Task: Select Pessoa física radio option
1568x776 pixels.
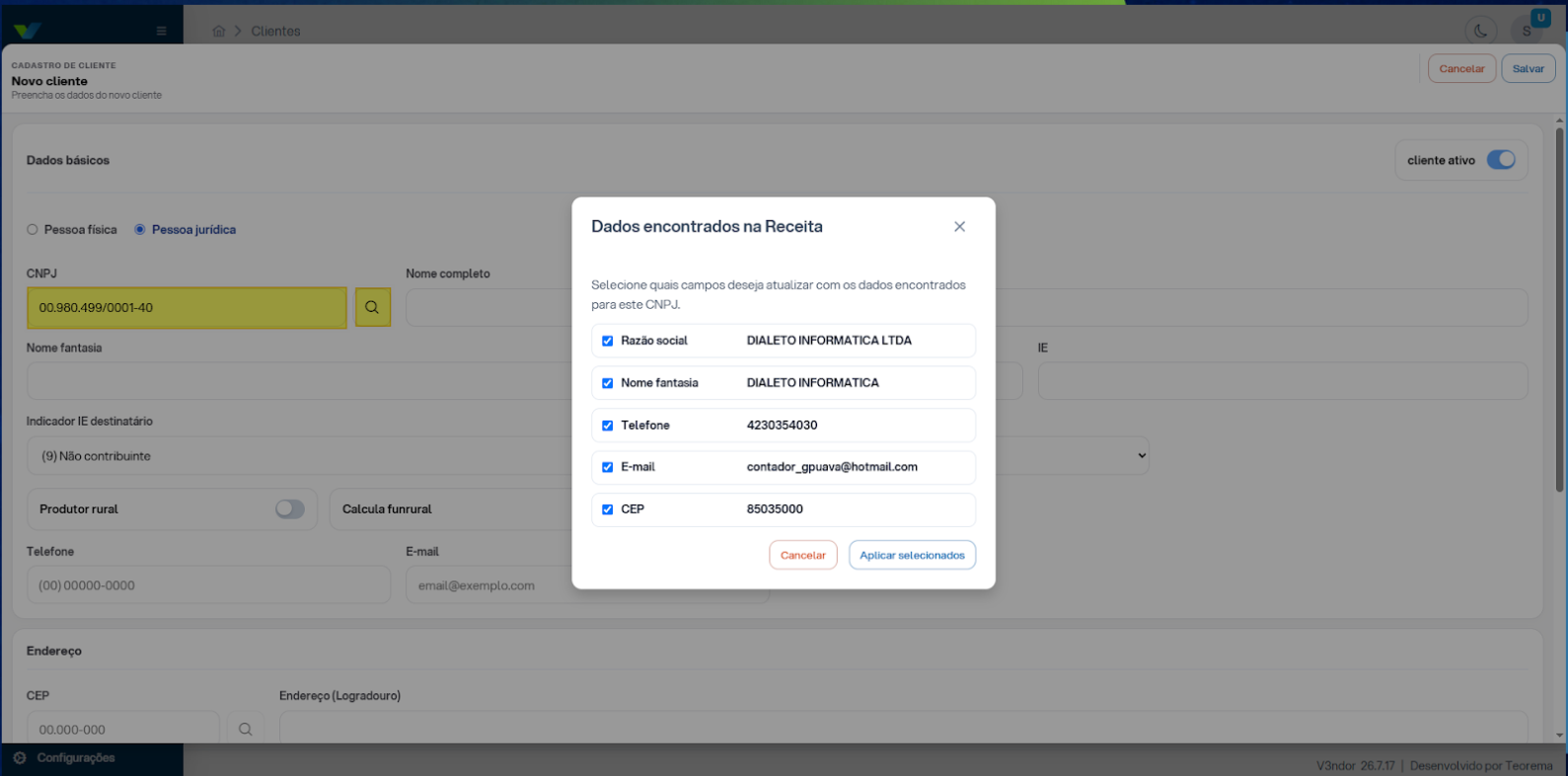Action: coord(33,230)
